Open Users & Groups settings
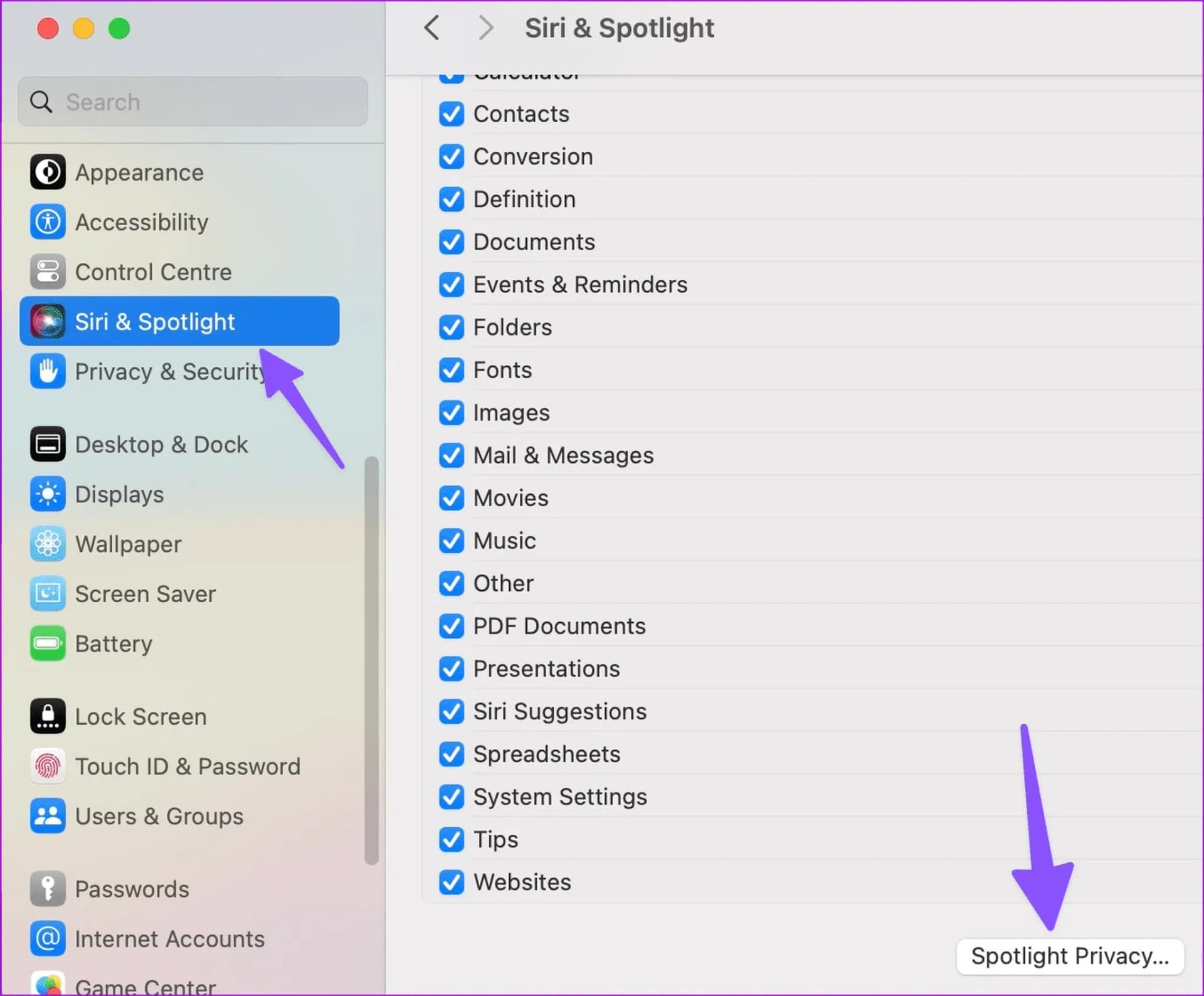Image resolution: width=1204 pixels, height=996 pixels. (159, 816)
